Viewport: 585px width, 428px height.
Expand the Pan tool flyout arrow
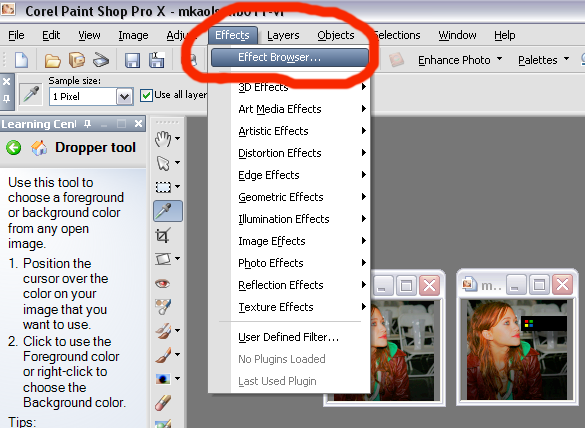coord(178,138)
